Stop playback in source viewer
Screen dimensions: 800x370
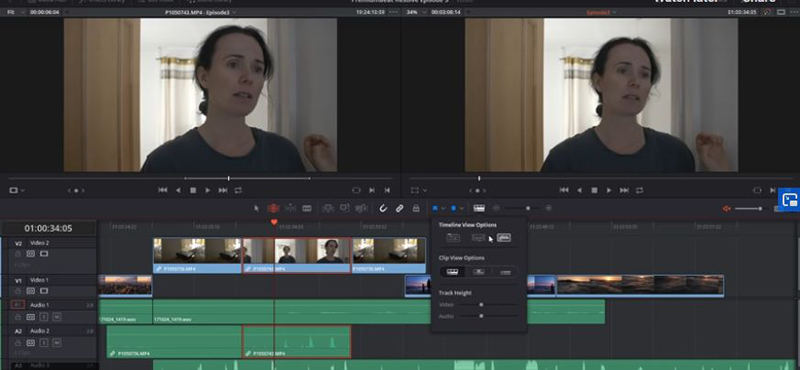point(193,190)
